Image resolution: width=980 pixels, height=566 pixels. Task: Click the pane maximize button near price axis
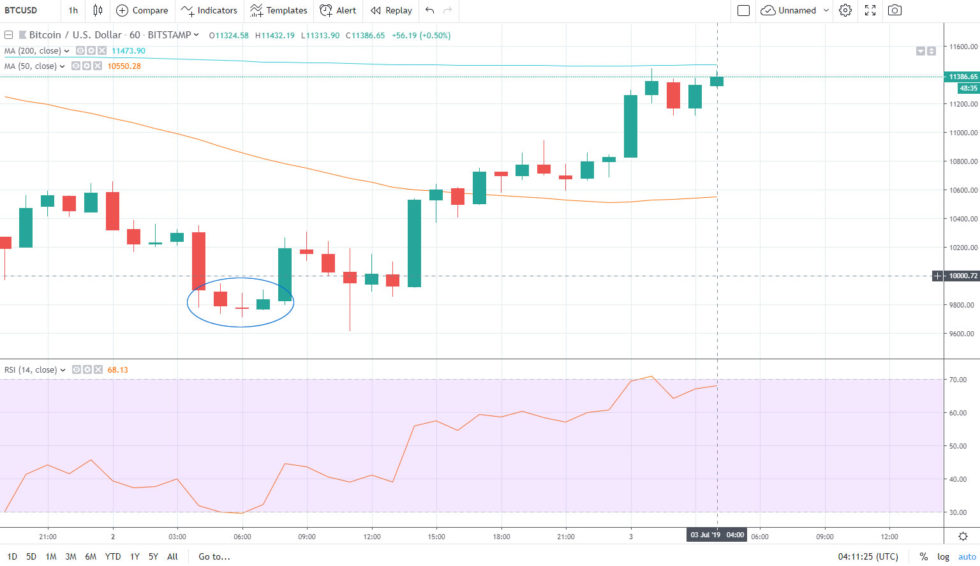[x=931, y=51]
